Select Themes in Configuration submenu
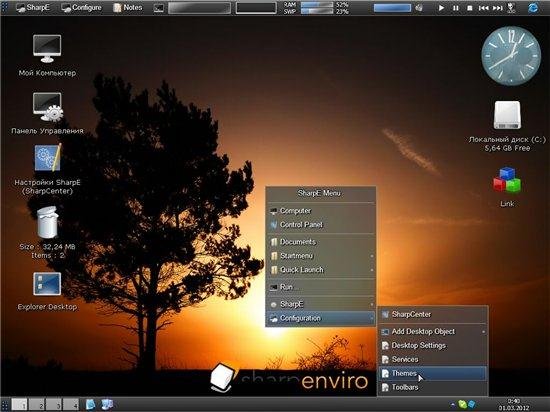550x412 pixels. coord(433,373)
